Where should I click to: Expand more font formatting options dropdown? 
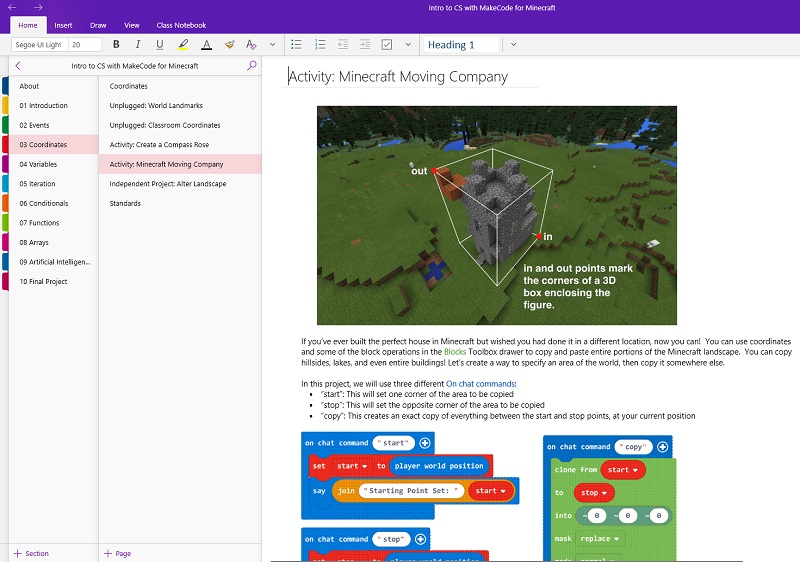pyautogui.click(x=272, y=45)
